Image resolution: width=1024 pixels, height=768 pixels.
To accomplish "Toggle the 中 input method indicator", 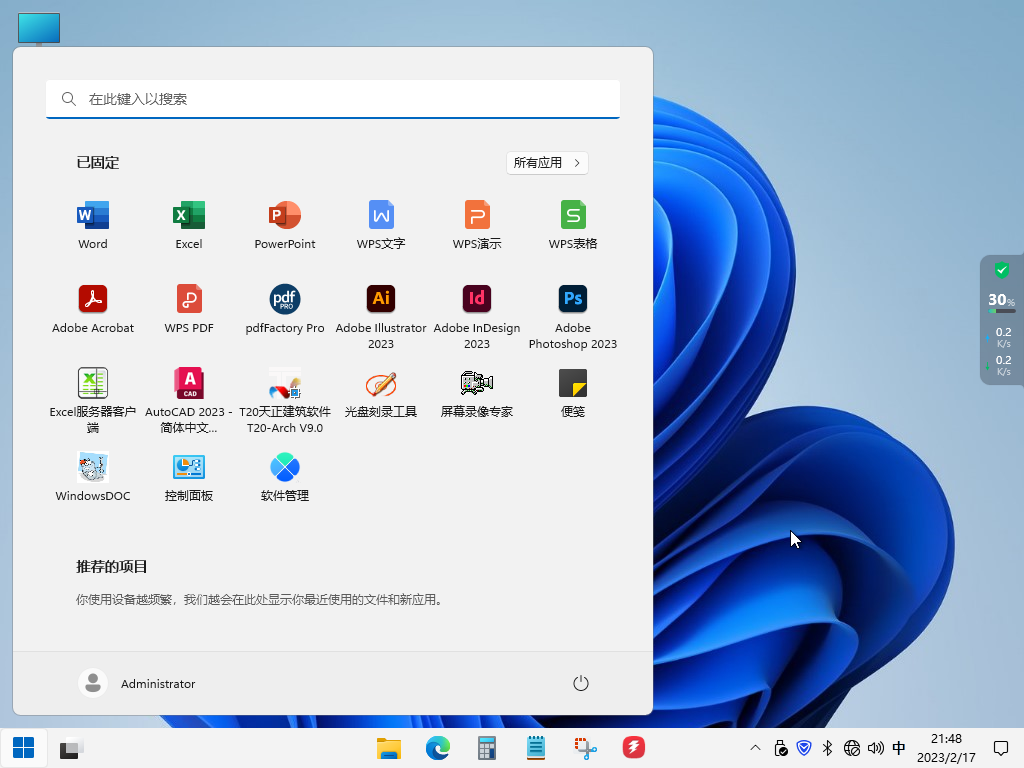I will [x=899, y=748].
